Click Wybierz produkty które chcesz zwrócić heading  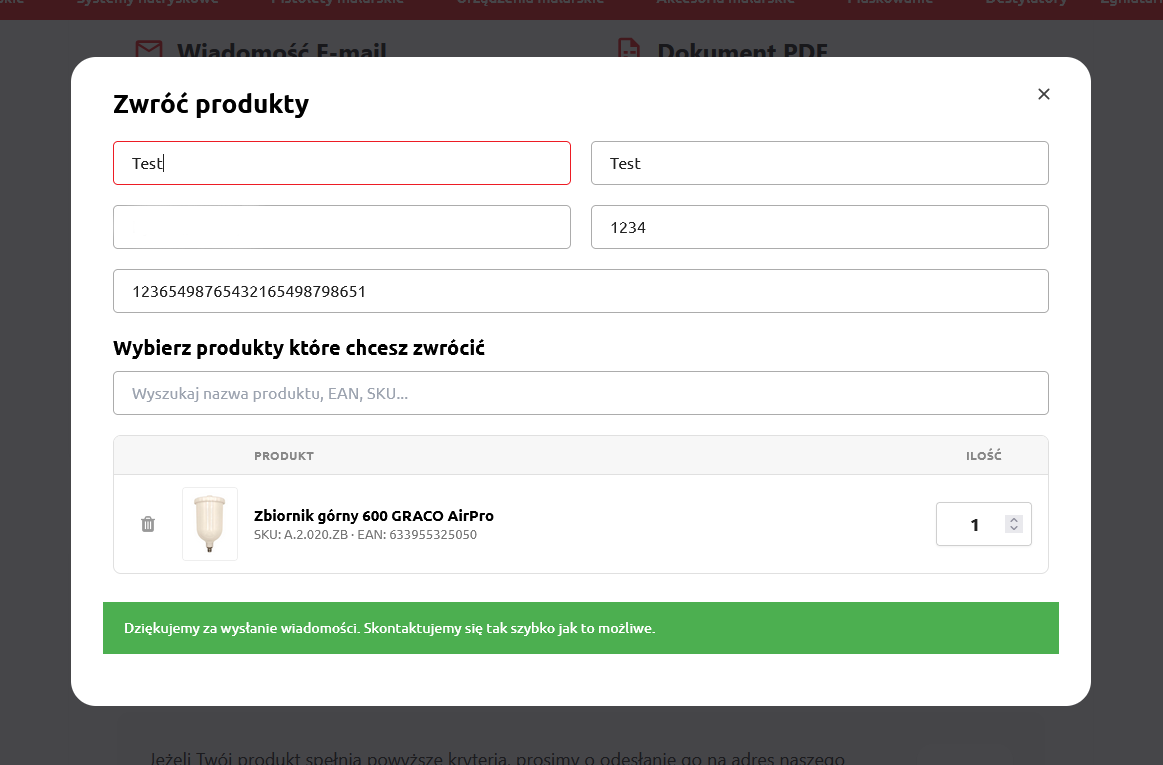[299, 348]
